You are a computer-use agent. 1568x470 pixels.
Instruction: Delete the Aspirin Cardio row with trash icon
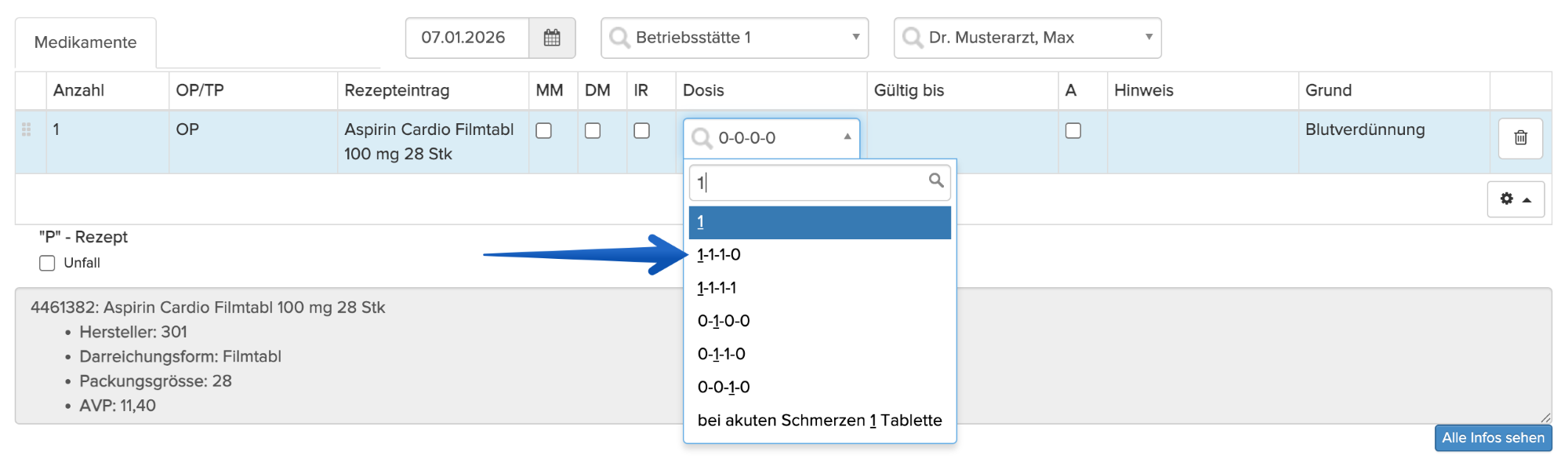[1520, 138]
